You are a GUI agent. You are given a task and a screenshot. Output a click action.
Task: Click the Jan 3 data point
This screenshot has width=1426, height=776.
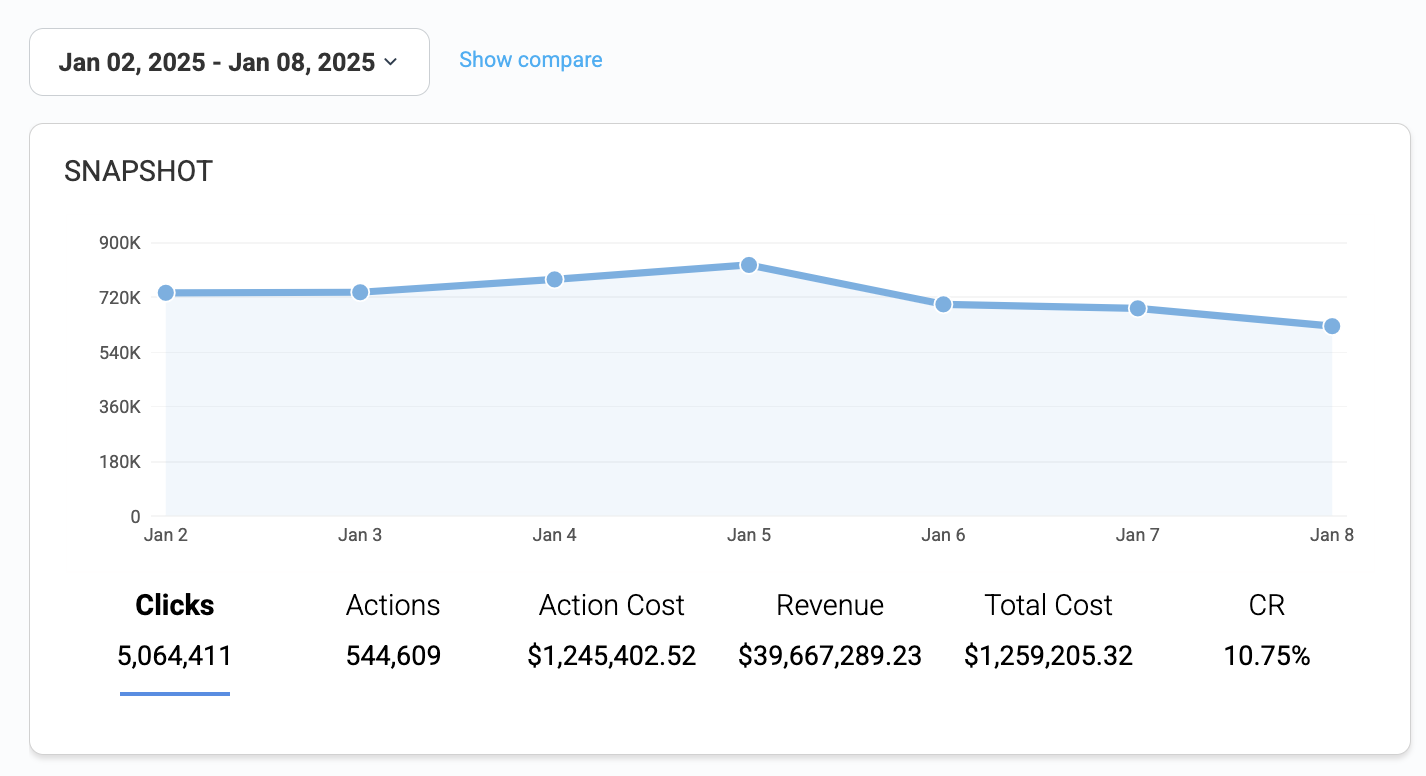360,292
